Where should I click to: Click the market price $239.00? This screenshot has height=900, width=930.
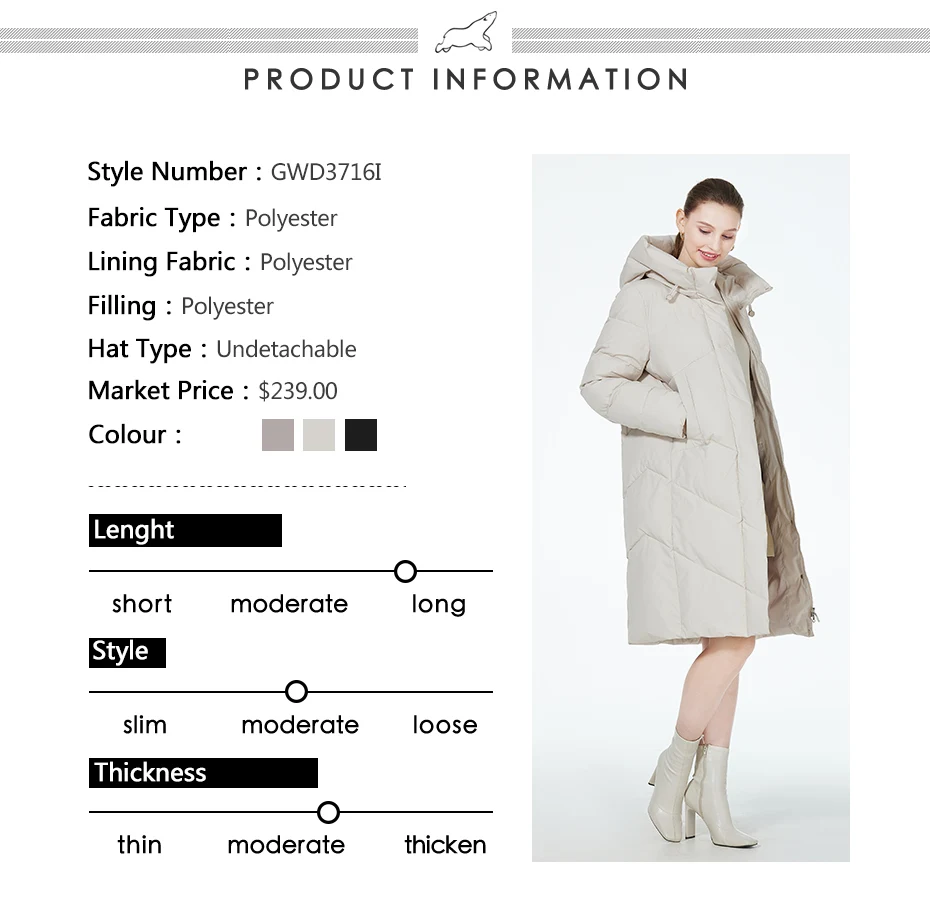[x=298, y=391]
